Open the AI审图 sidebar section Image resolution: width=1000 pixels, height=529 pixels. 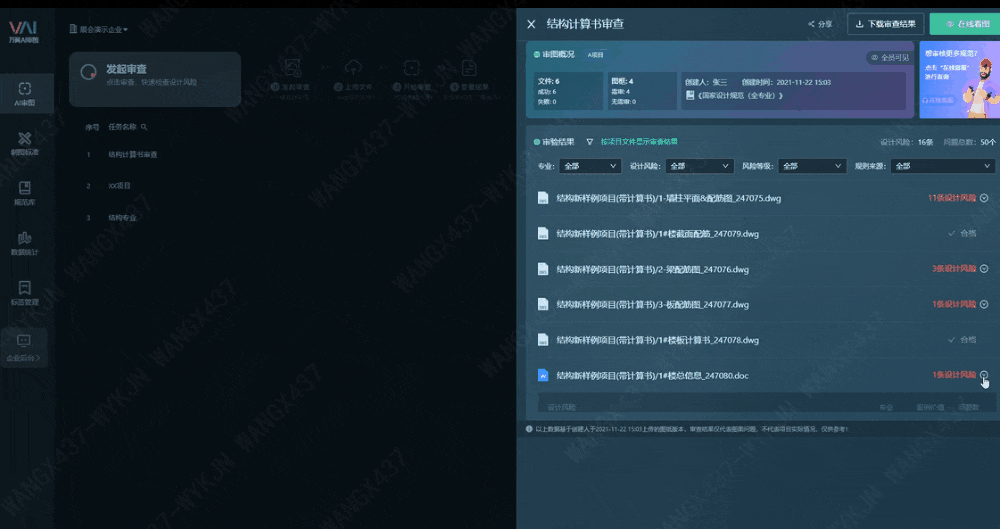pyautogui.click(x=25, y=93)
